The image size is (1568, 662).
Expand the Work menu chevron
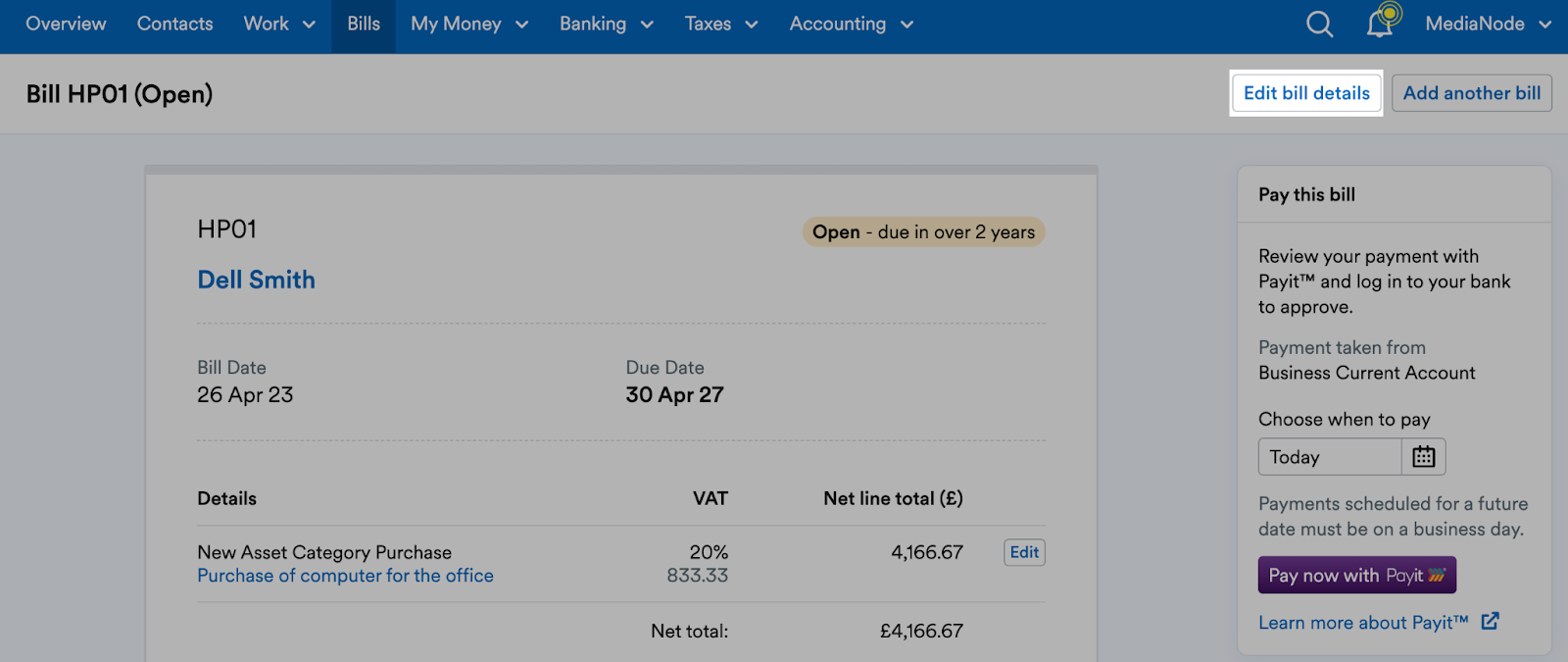click(309, 25)
